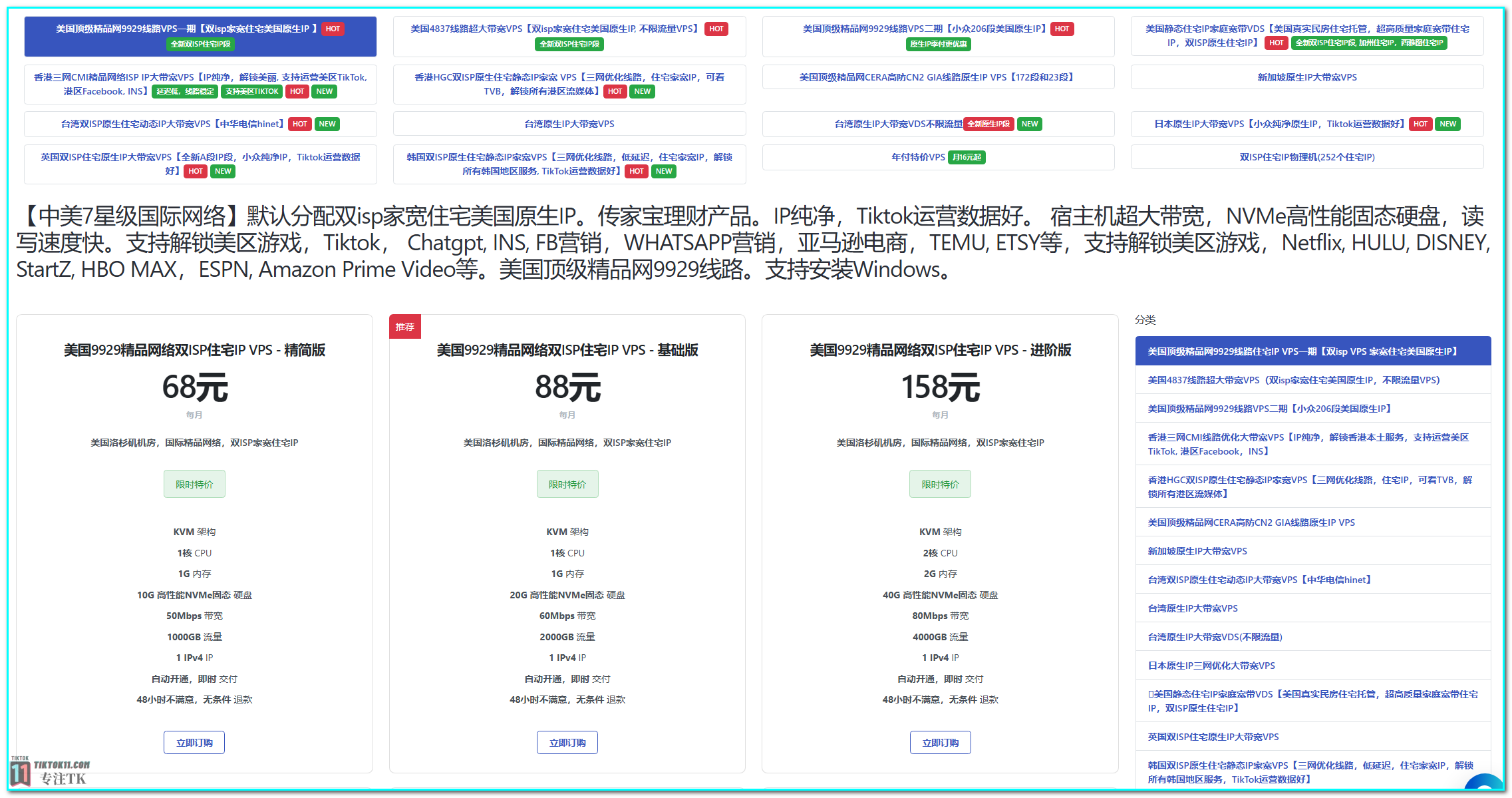This screenshot has width=1512, height=798.
Task: Open sidebar link 美国静态住宅IP家庭宽带VDS
Action: [1313, 701]
